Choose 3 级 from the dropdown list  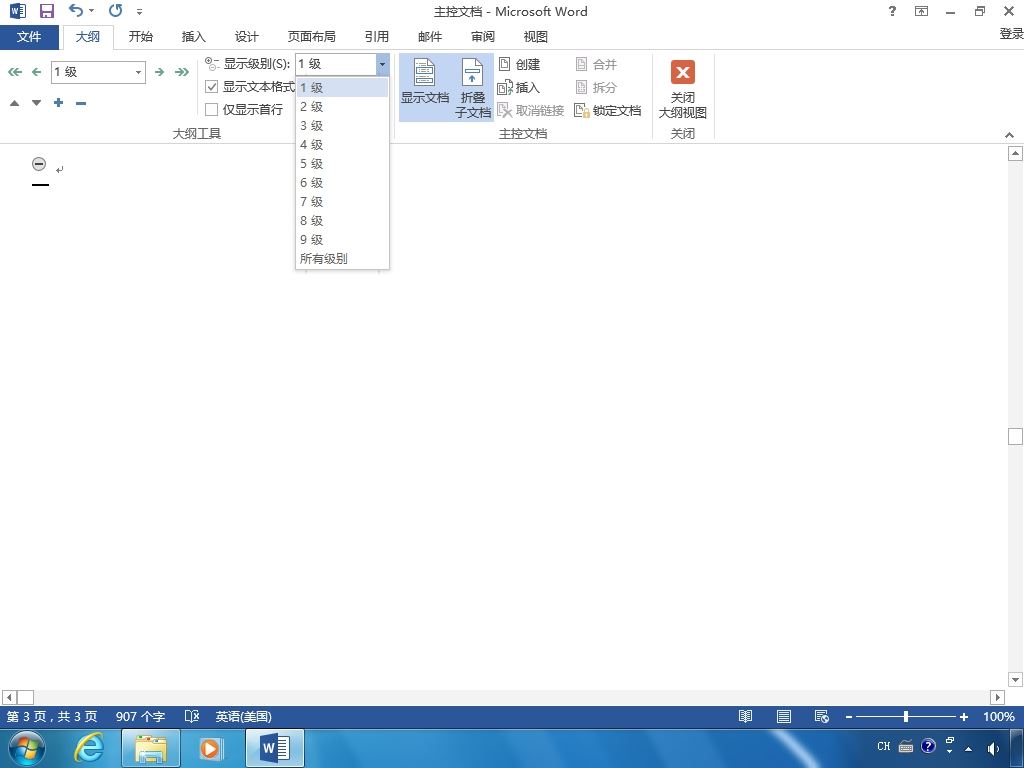tap(342, 125)
